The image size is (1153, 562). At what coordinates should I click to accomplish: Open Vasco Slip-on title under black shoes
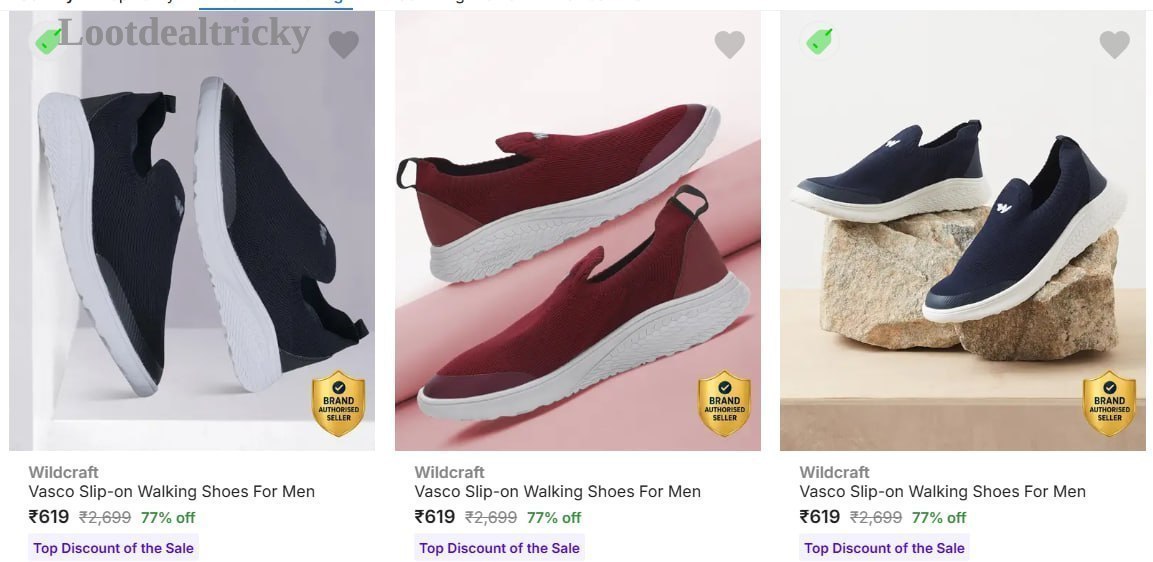click(171, 491)
